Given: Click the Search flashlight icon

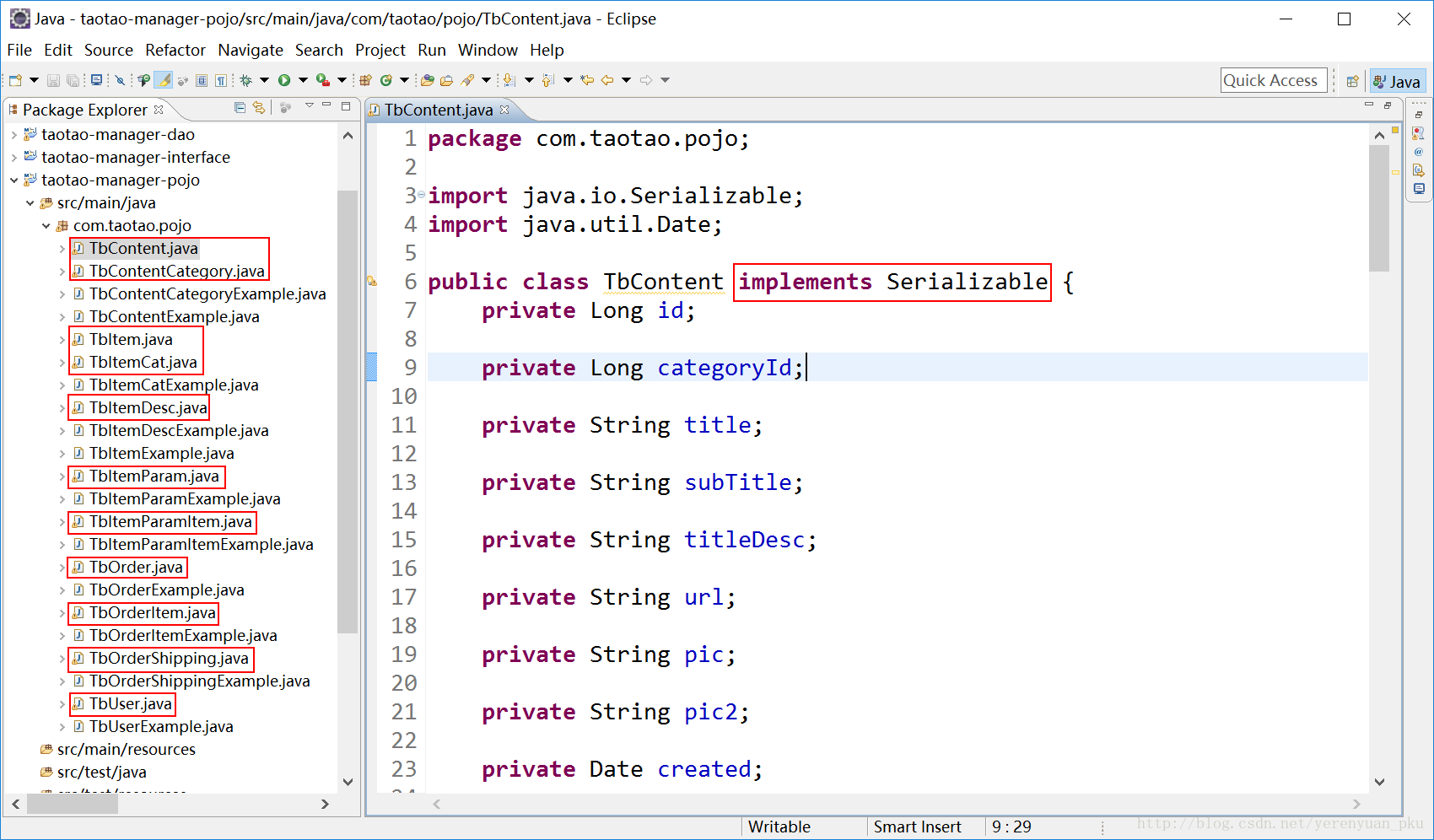Looking at the screenshot, I should click(467, 80).
